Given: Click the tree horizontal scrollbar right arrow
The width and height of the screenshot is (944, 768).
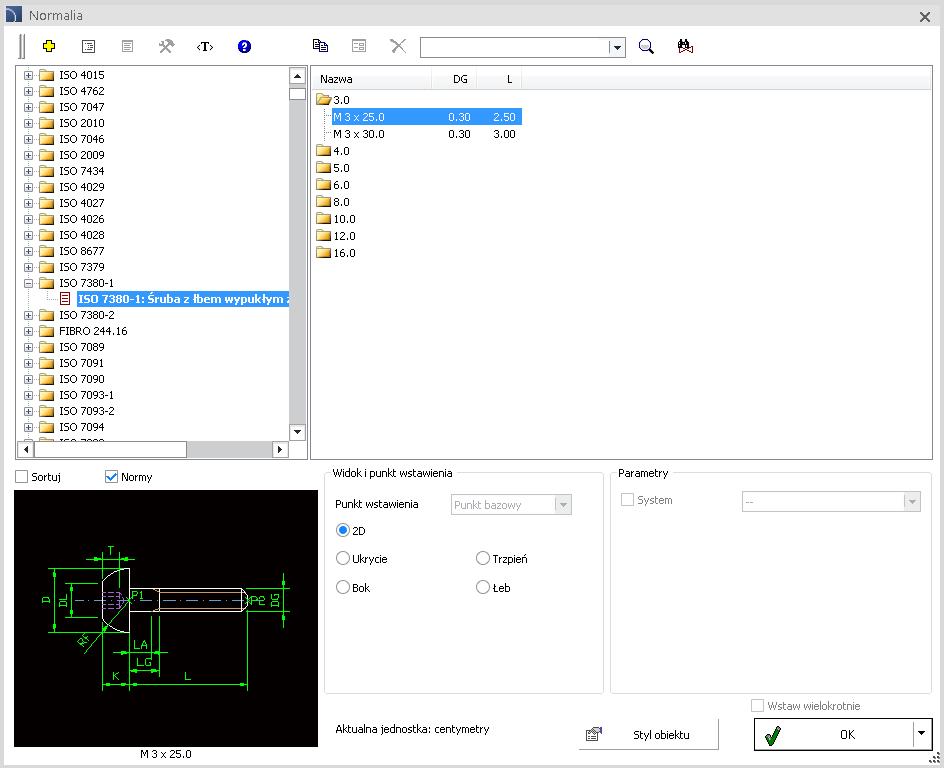Looking at the screenshot, I should (280, 449).
